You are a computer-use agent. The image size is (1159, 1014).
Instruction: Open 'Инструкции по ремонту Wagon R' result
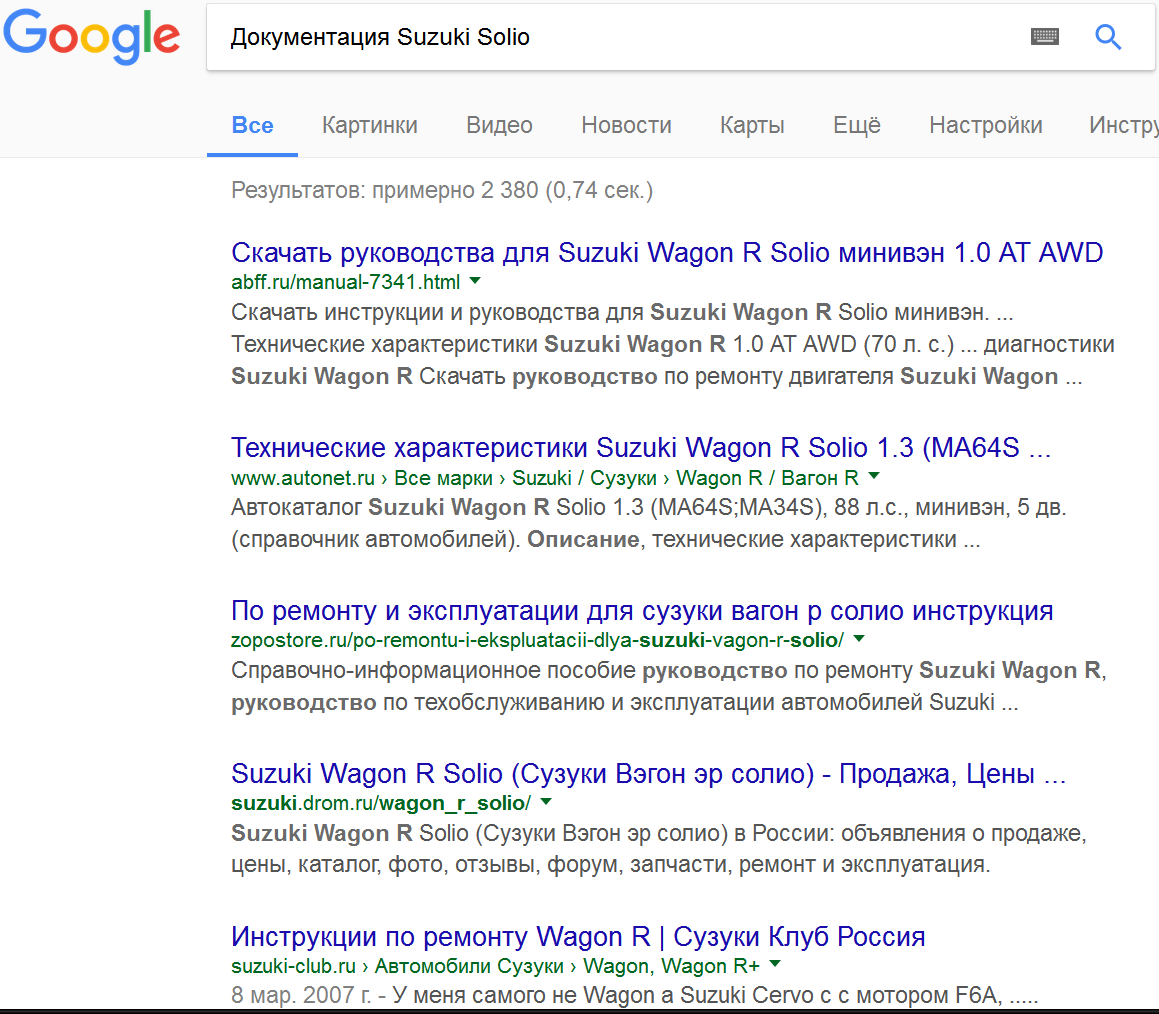[578, 936]
